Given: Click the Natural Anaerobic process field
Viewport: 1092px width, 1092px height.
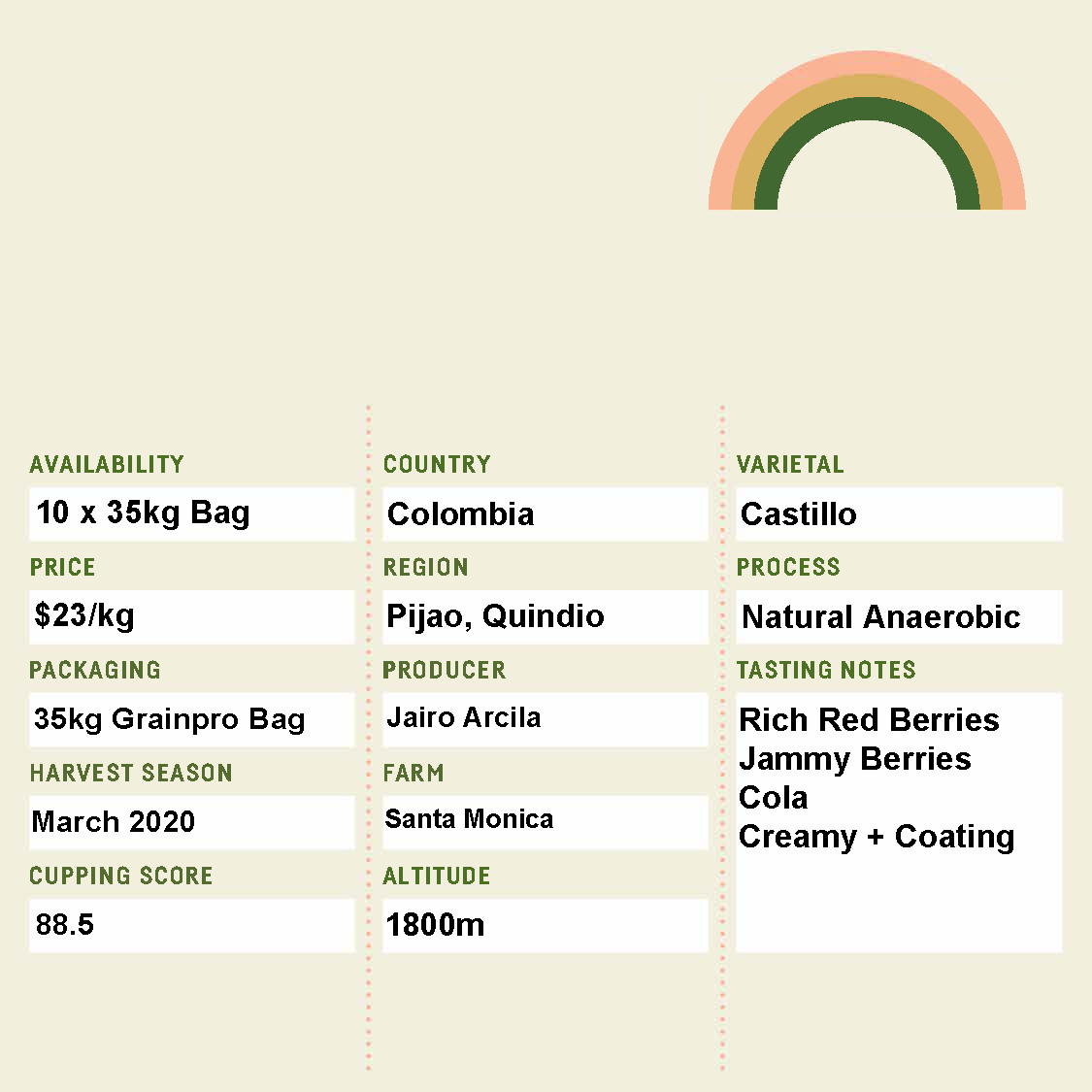Looking at the screenshot, I should 899,617.
